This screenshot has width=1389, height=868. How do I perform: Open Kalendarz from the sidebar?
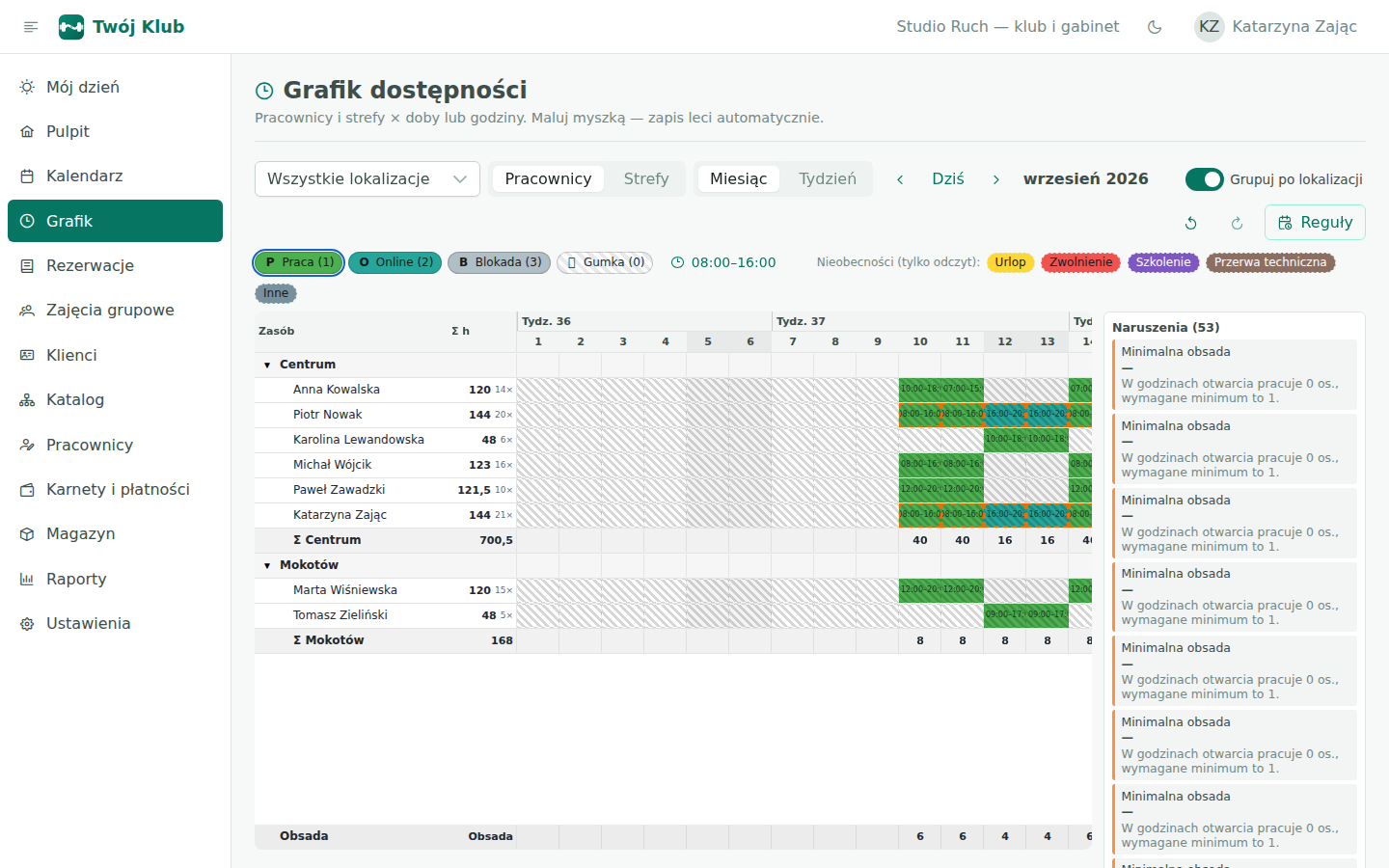click(115, 176)
